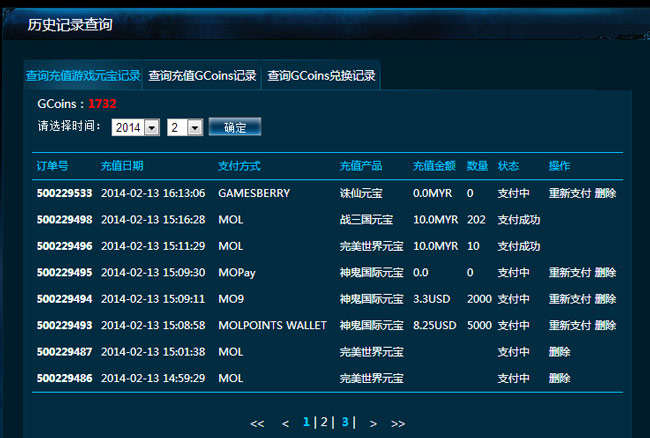Delete order 500229493 via 删除
Image resolution: width=650 pixels, height=438 pixels.
[605, 325]
